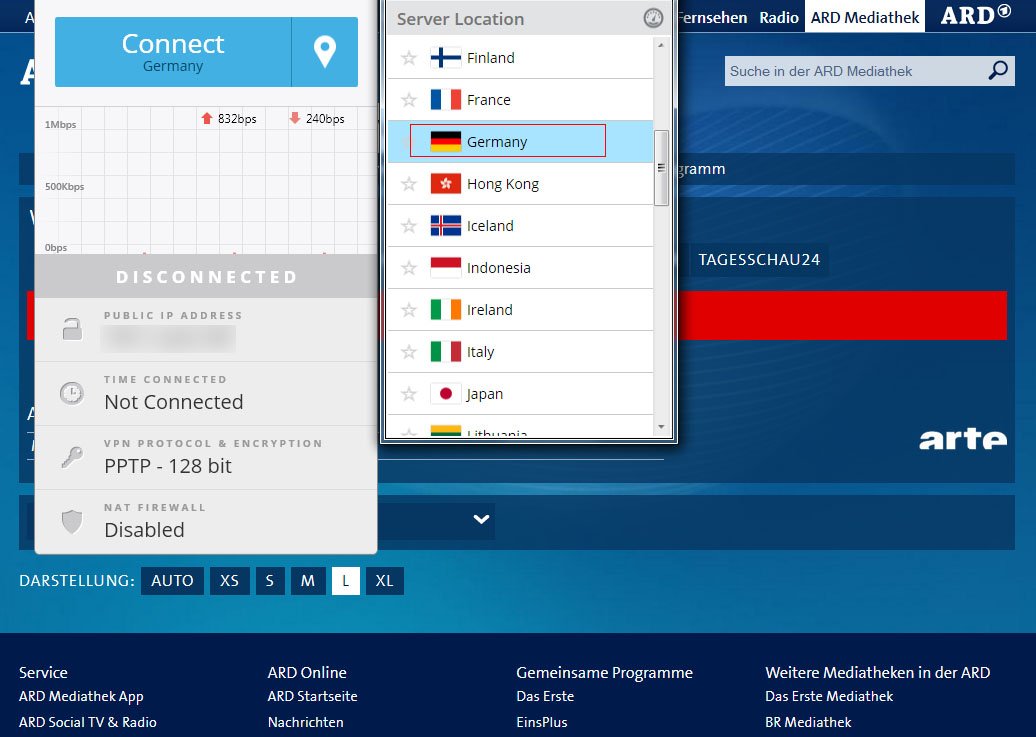Set display size to AUTO
The width and height of the screenshot is (1036, 737).
pyautogui.click(x=172, y=581)
